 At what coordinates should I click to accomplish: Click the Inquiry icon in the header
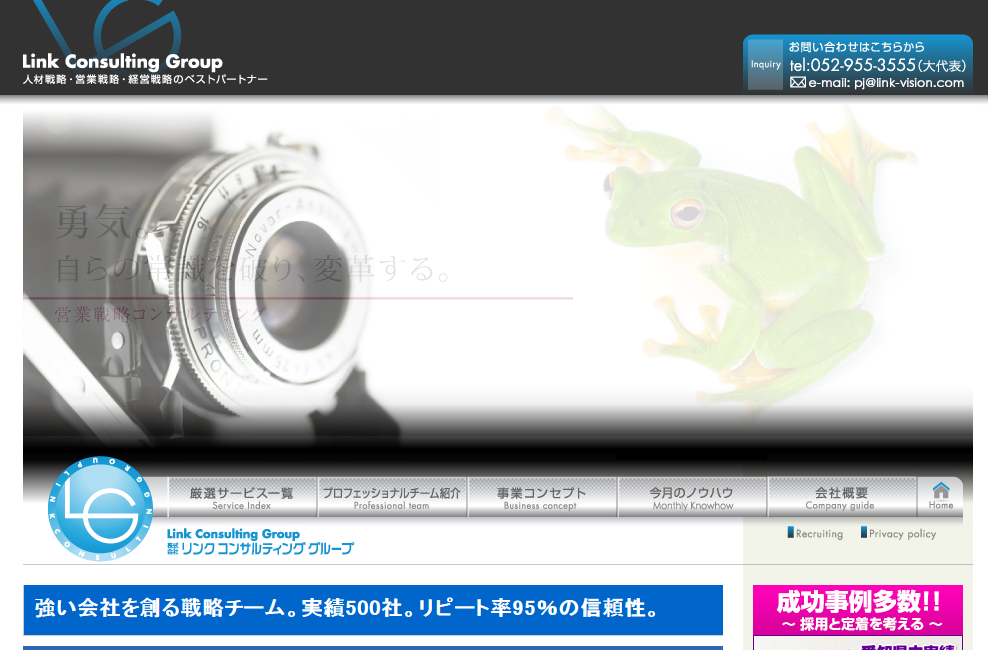[765, 65]
